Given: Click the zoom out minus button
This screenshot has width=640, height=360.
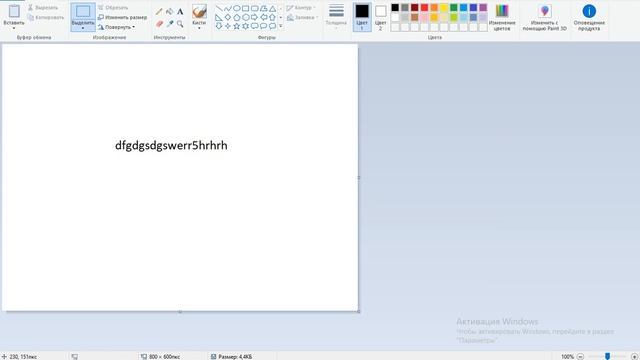Looking at the screenshot, I should point(580,356).
